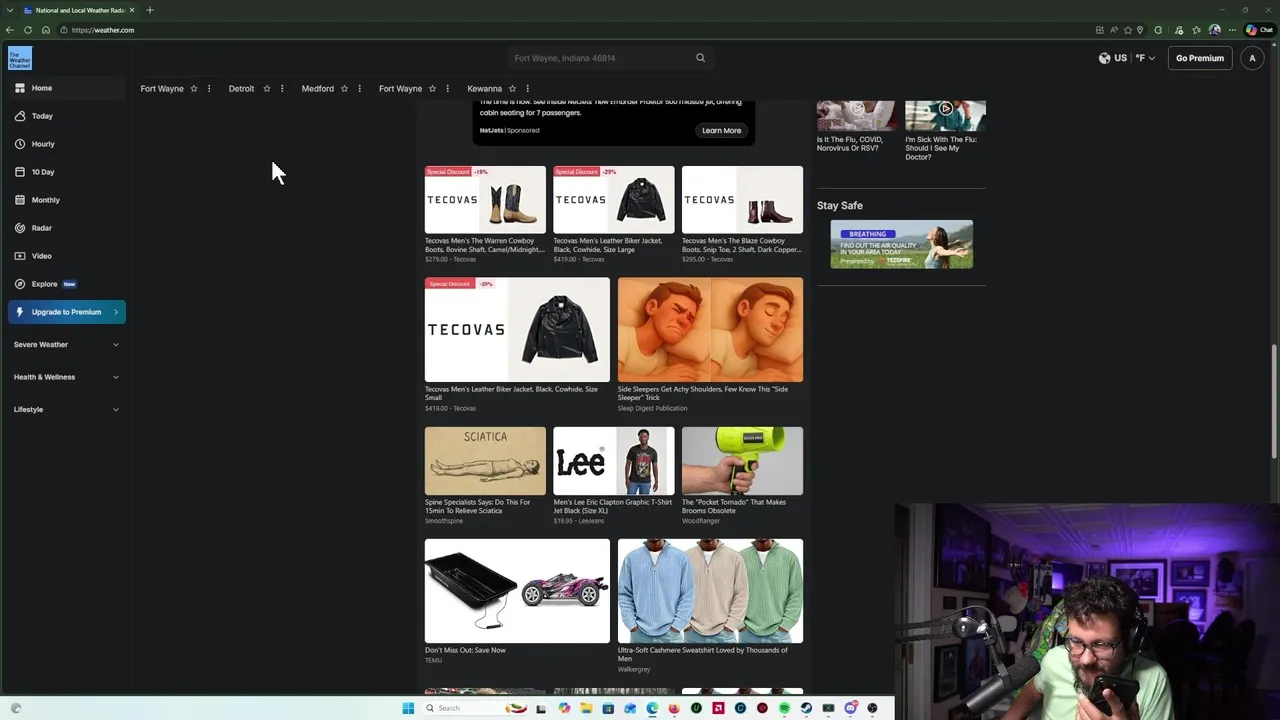Open Firefox from the taskbar
The image size is (1280, 720).
pos(674,708)
